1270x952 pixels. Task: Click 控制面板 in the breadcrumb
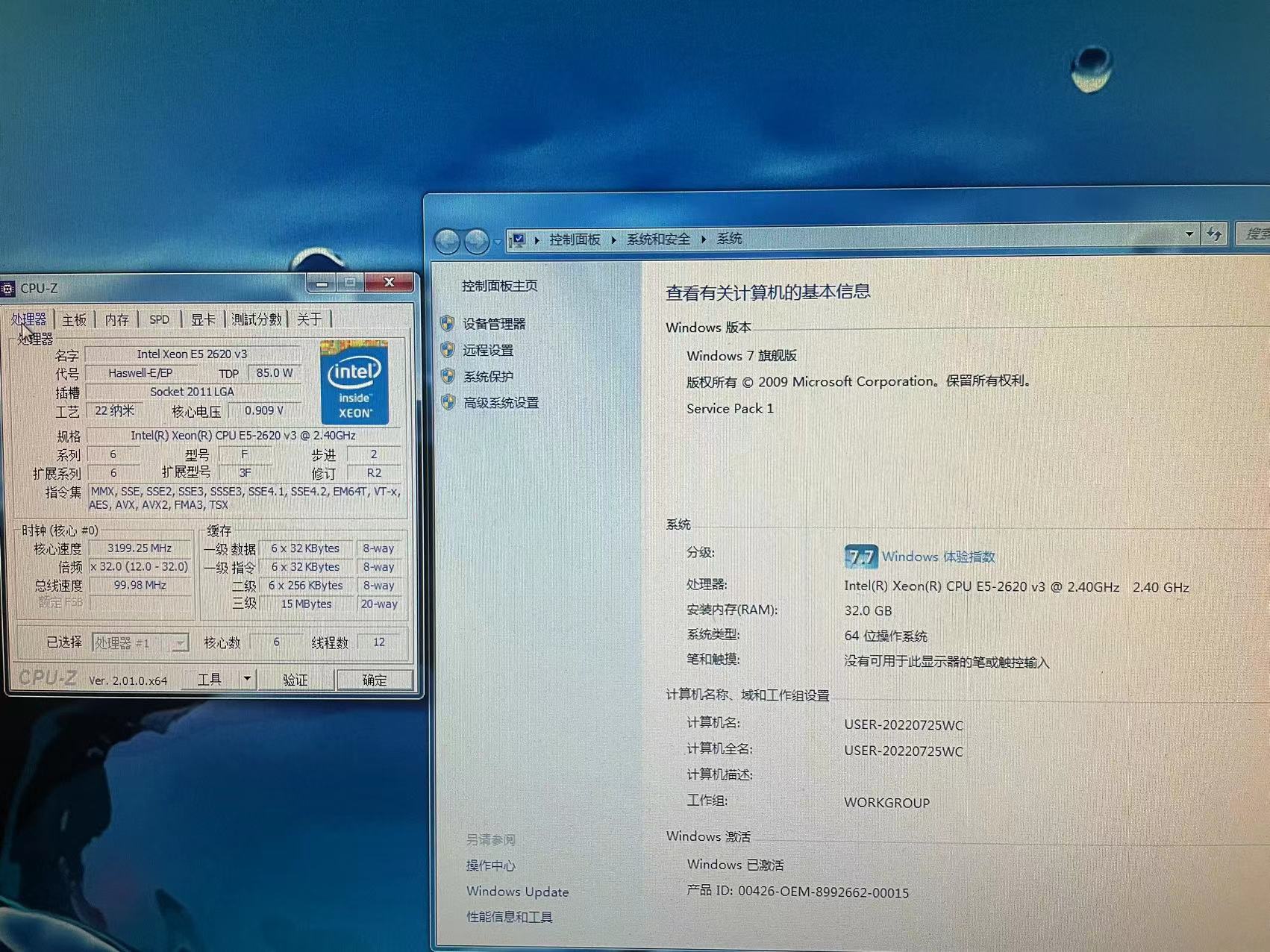pos(575,239)
